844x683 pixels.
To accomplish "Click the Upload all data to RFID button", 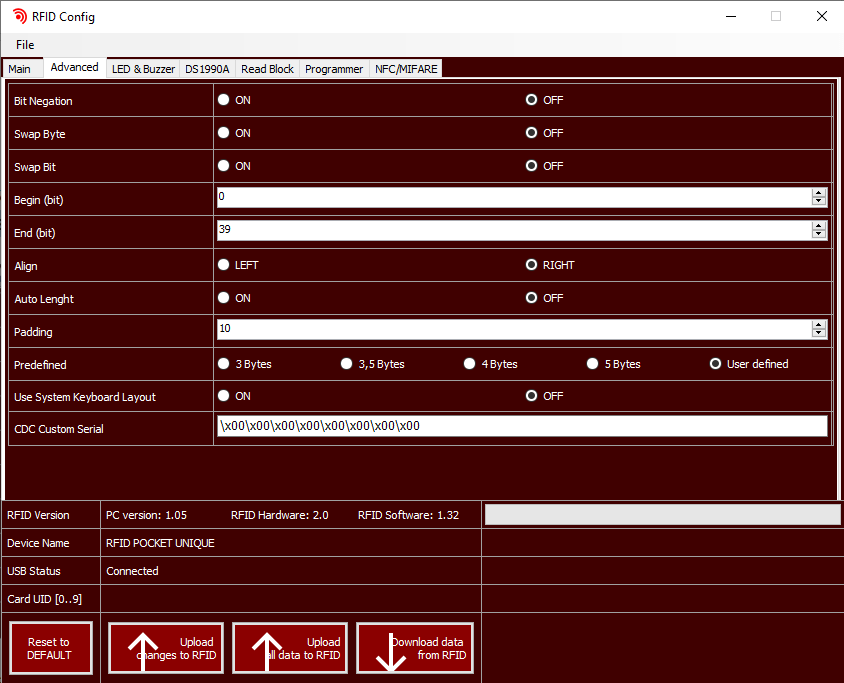I will pyautogui.click(x=290, y=649).
